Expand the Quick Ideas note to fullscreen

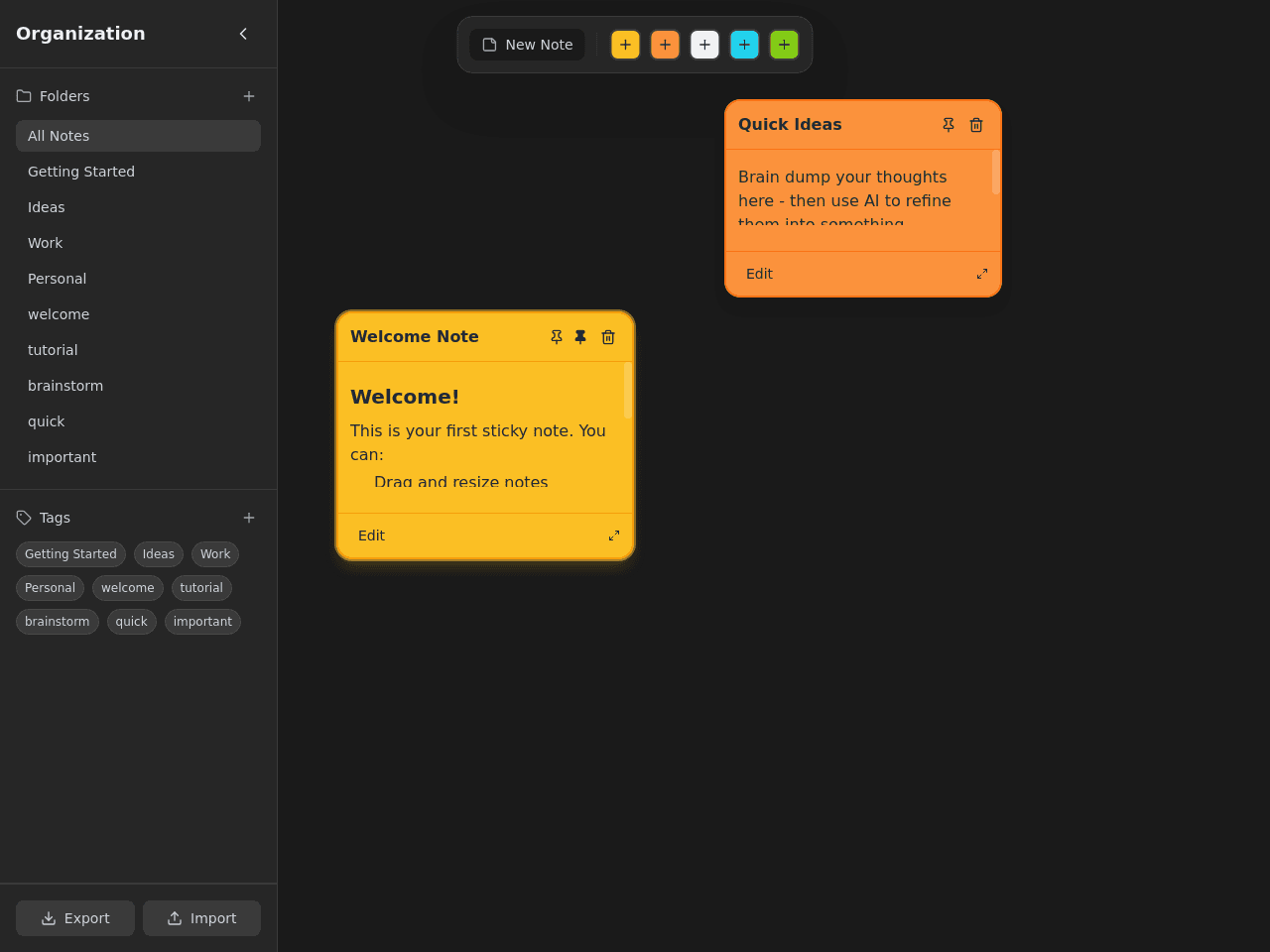tap(982, 274)
